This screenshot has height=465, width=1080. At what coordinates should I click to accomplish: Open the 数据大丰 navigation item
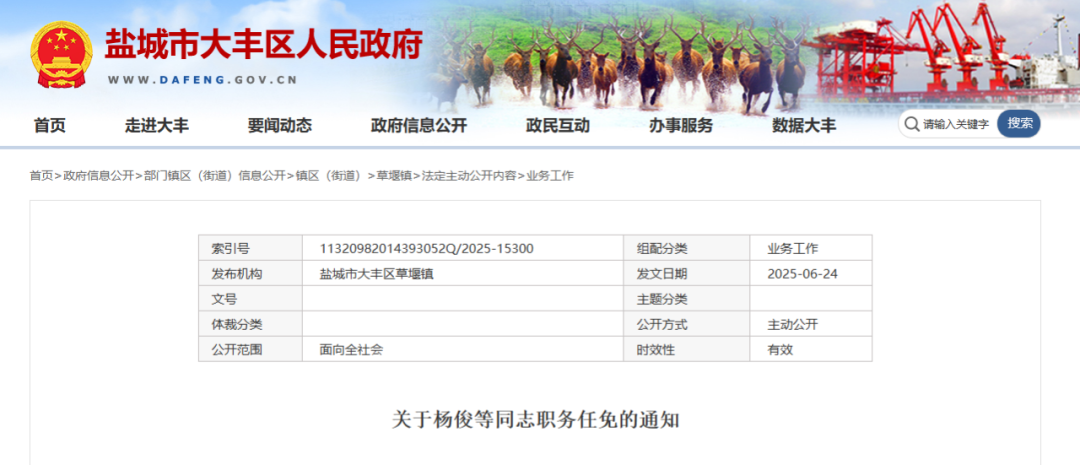[x=804, y=125]
